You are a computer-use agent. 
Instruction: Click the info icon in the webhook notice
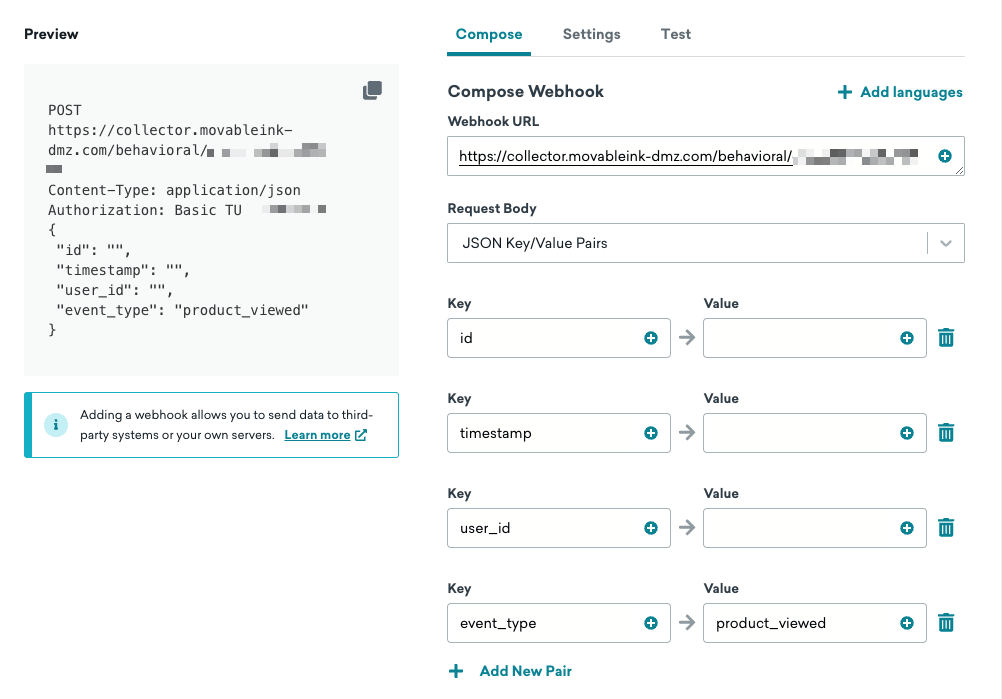(x=56, y=425)
